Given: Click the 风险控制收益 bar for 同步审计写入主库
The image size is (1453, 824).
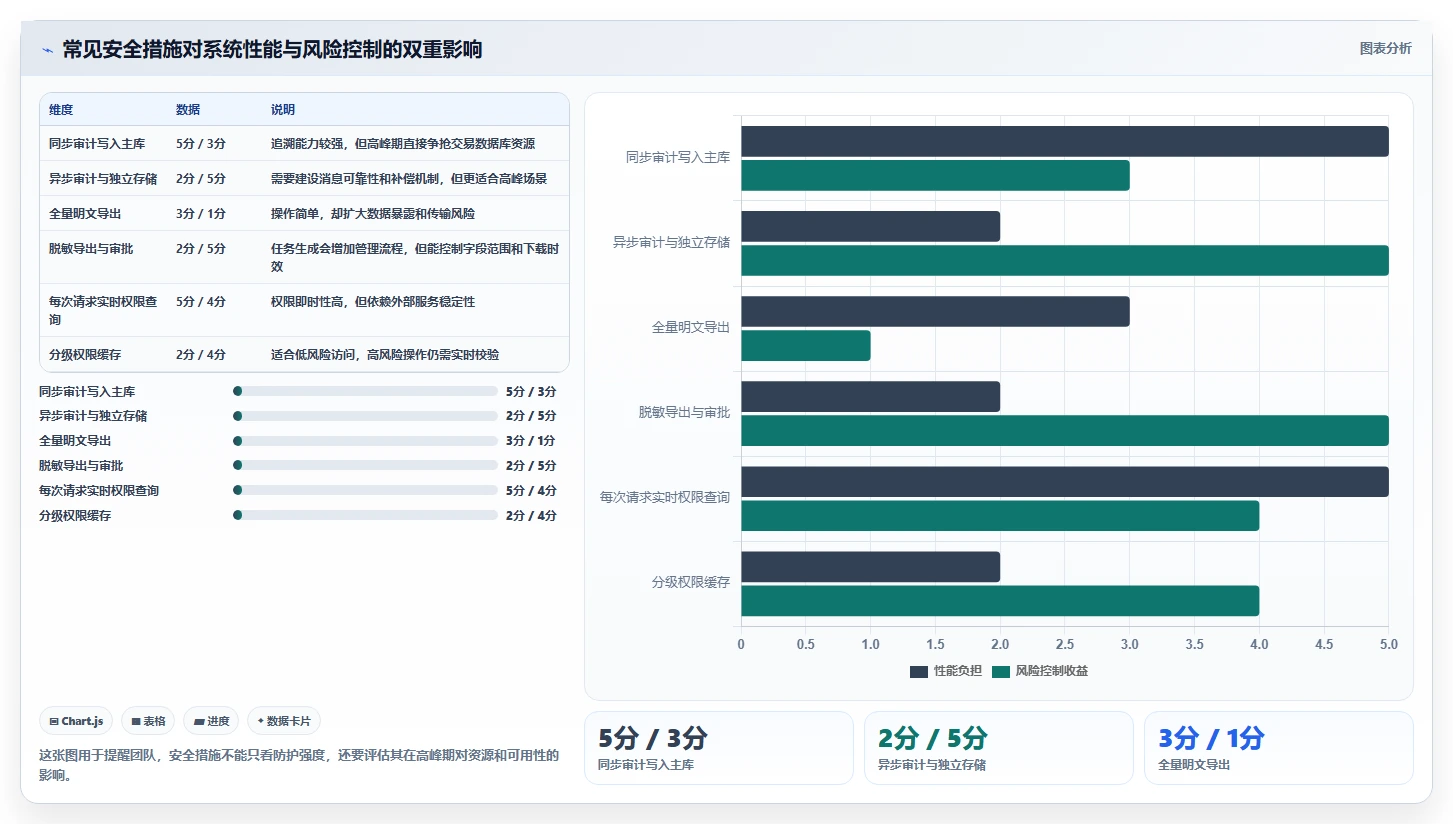Looking at the screenshot, I should [x=935, y=175].
